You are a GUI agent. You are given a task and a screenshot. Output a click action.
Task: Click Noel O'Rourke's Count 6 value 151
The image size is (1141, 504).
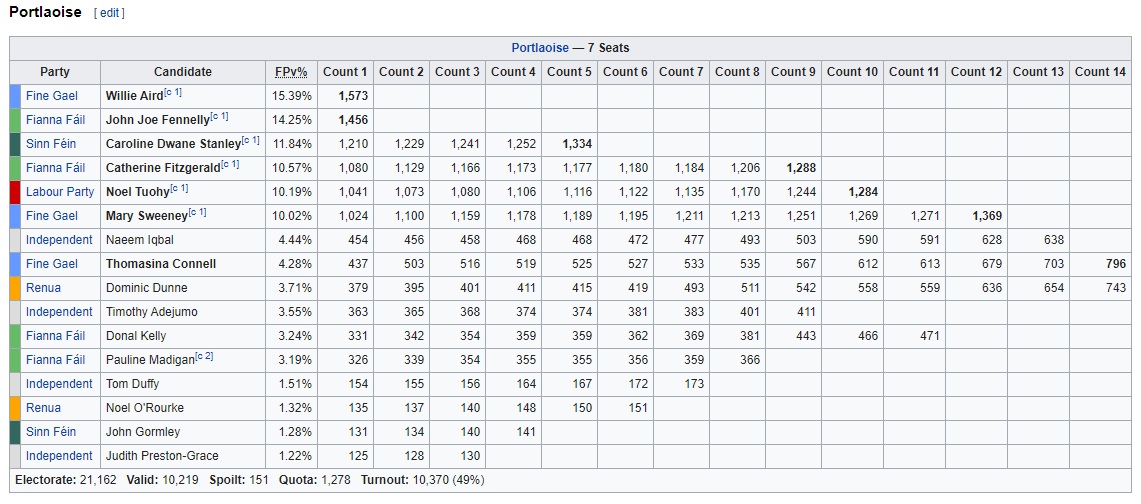(639, 408)
